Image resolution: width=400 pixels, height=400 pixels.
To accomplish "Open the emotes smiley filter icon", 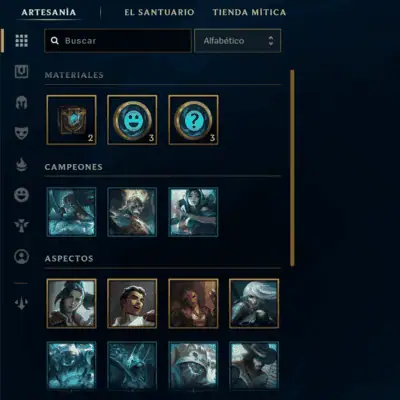I will [22, 195].
